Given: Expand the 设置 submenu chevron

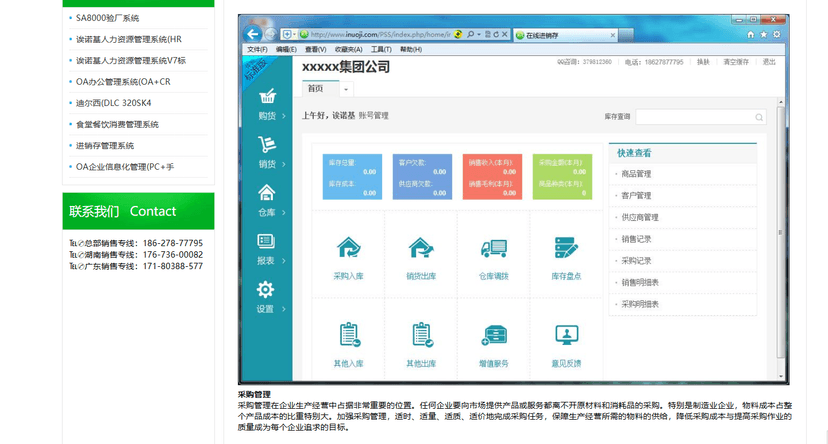Looking at the screenshot, I should point(284,309).
